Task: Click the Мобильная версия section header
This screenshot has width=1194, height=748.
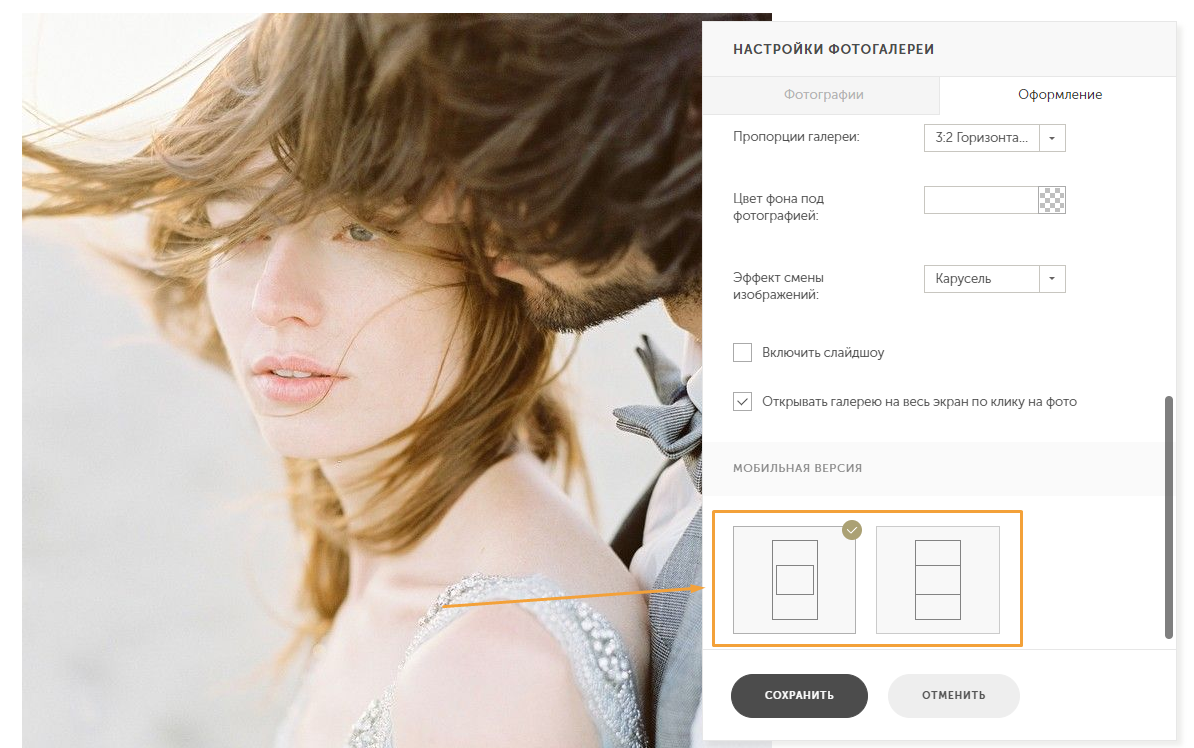Action: [797, 468]
